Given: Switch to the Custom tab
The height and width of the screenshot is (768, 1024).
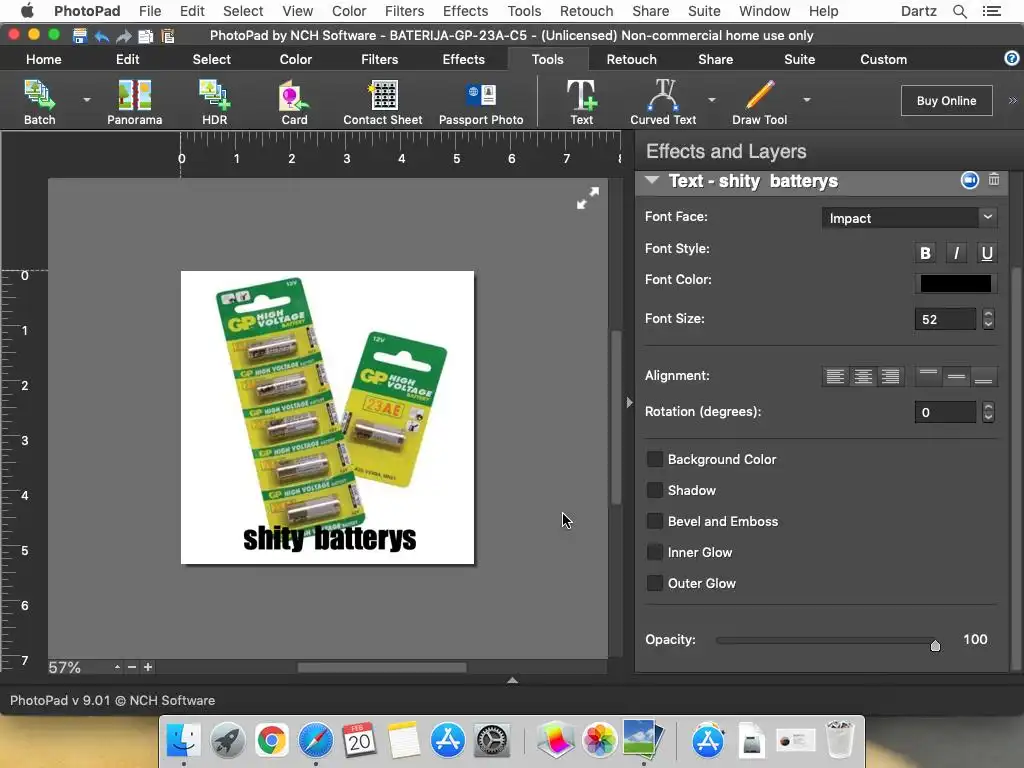Looking at the screenshot, I should tap(883, 59).
